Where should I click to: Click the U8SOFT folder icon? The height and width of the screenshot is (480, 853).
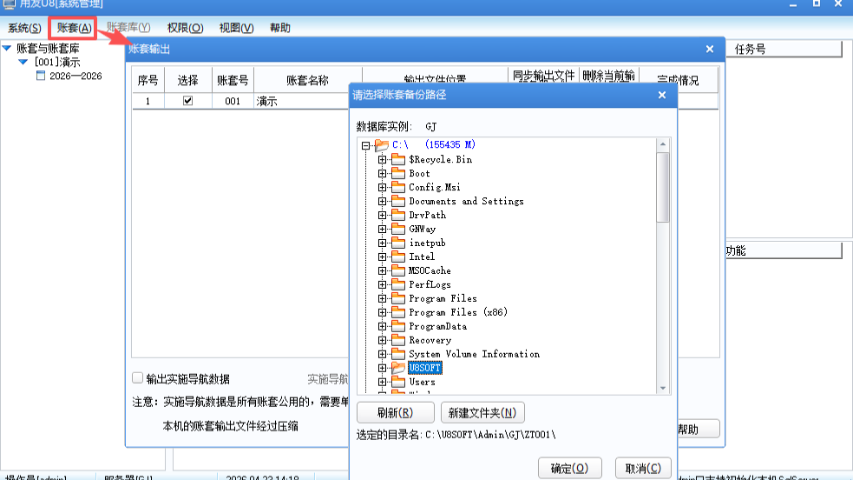(397, 368)
